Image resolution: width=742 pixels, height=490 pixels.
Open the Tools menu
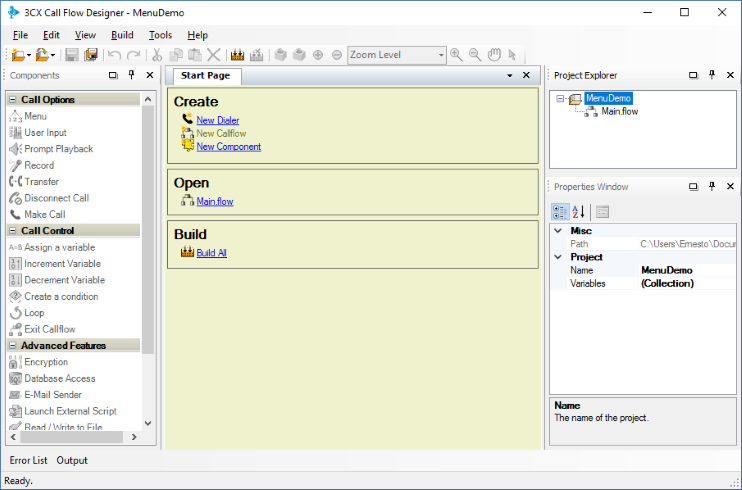click(160, 35)
